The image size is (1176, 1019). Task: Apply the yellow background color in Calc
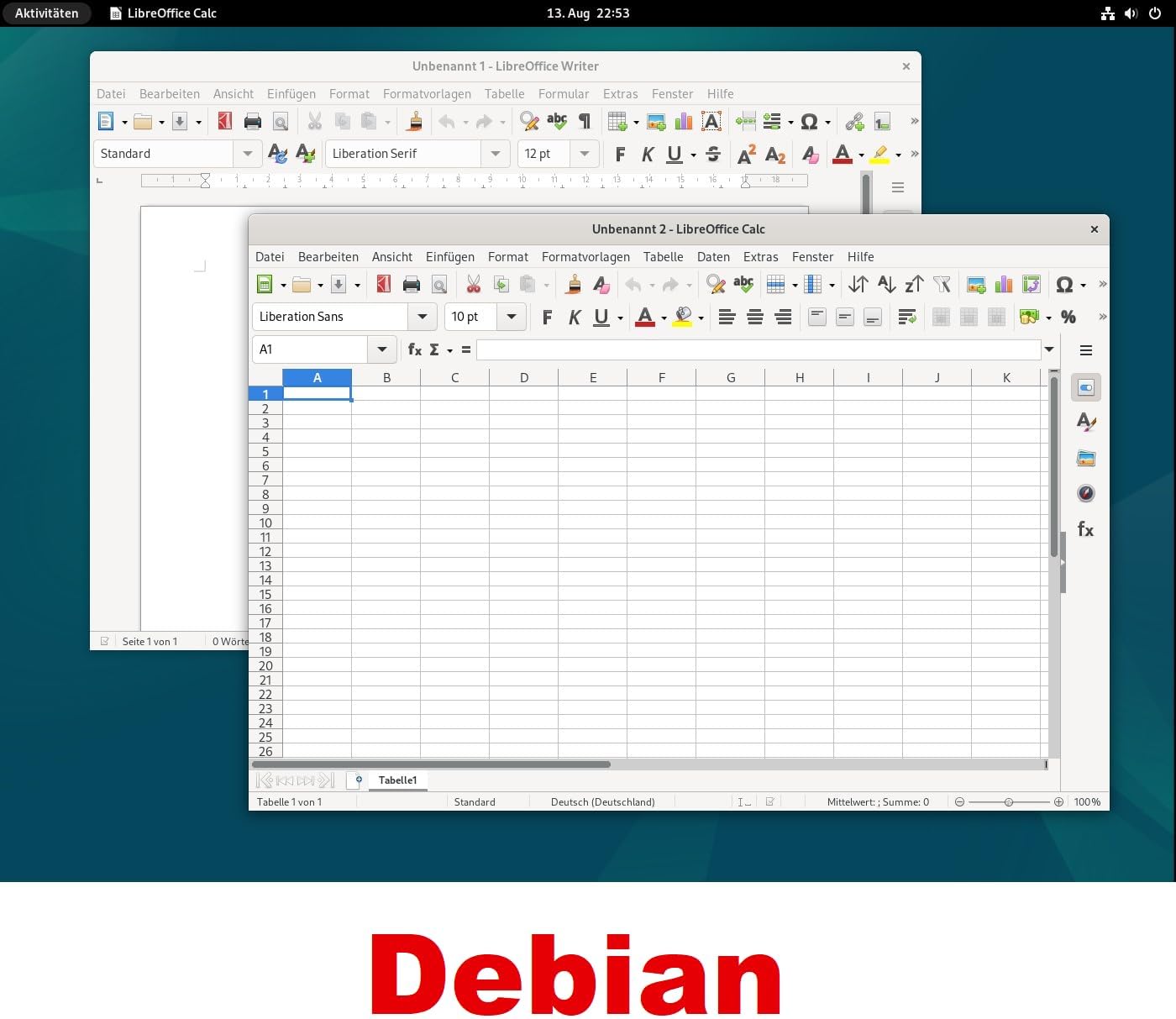(x=683, y=317)
